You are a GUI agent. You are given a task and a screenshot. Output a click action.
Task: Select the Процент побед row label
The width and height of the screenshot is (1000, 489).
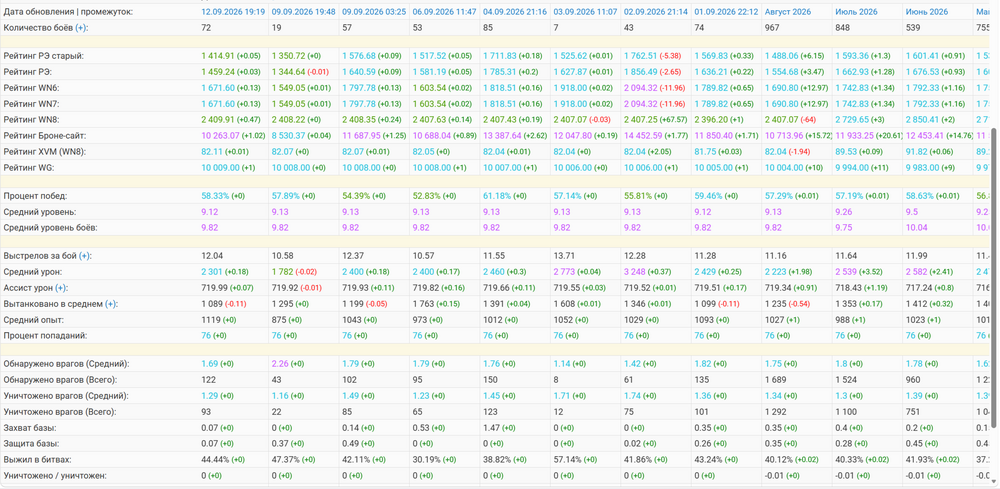click(35, 196)
